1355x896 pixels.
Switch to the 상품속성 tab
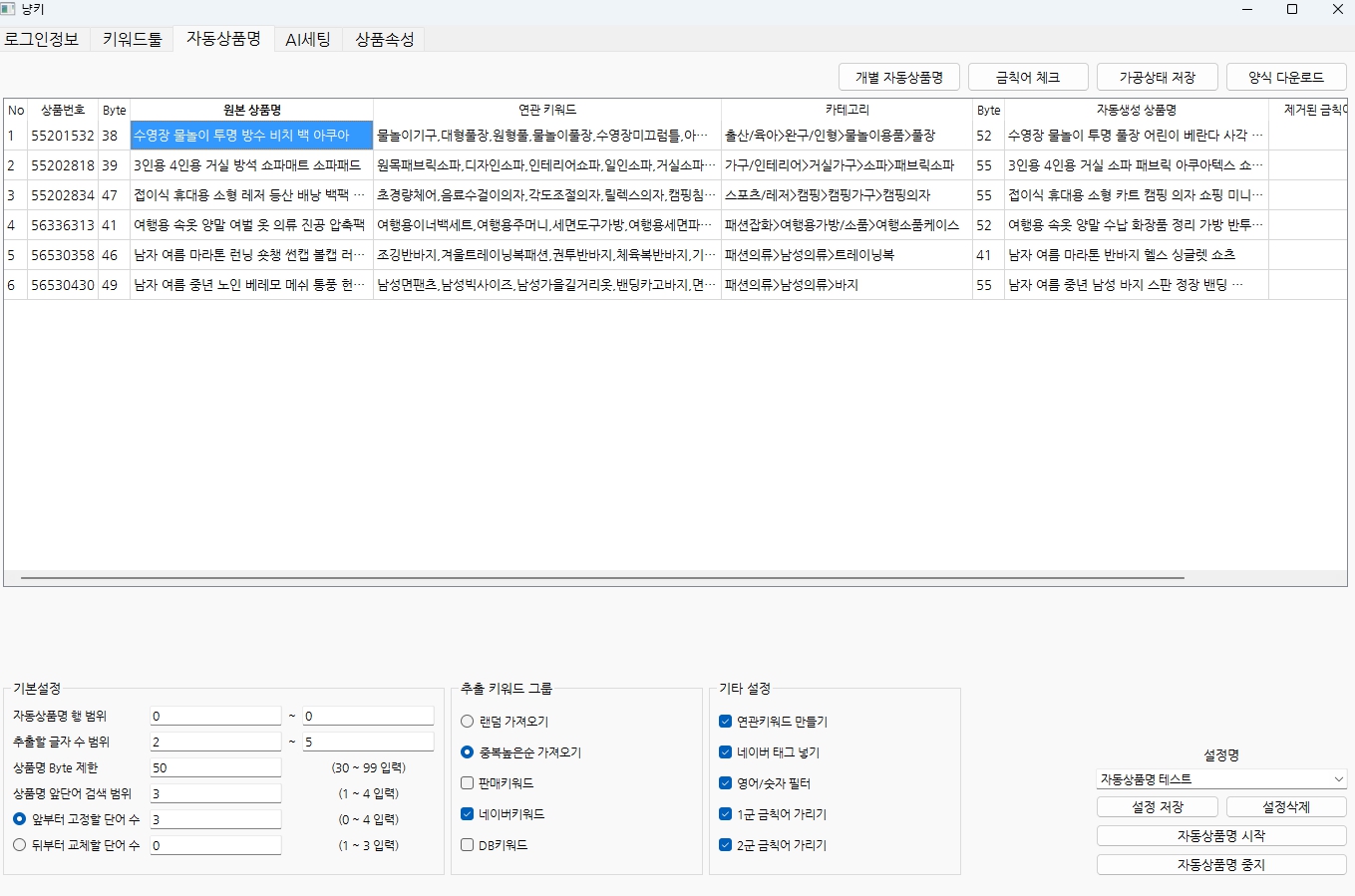pyautogui.click(x=384, y=40)
